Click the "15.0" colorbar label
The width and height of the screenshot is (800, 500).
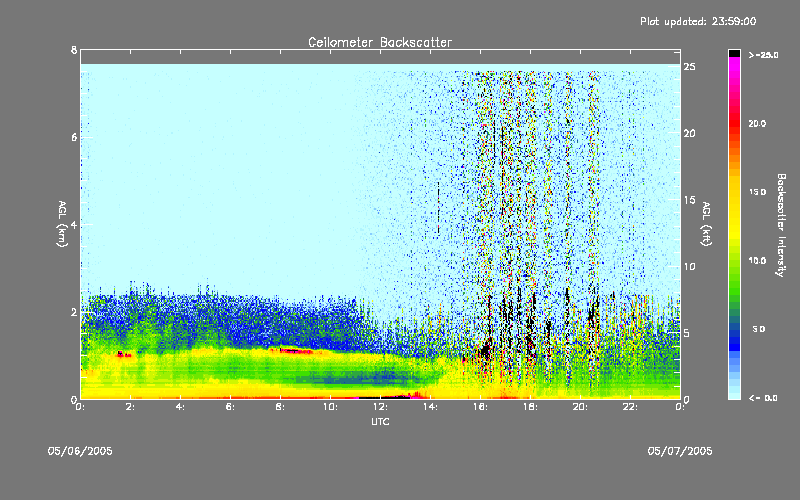tap(757, 192)
